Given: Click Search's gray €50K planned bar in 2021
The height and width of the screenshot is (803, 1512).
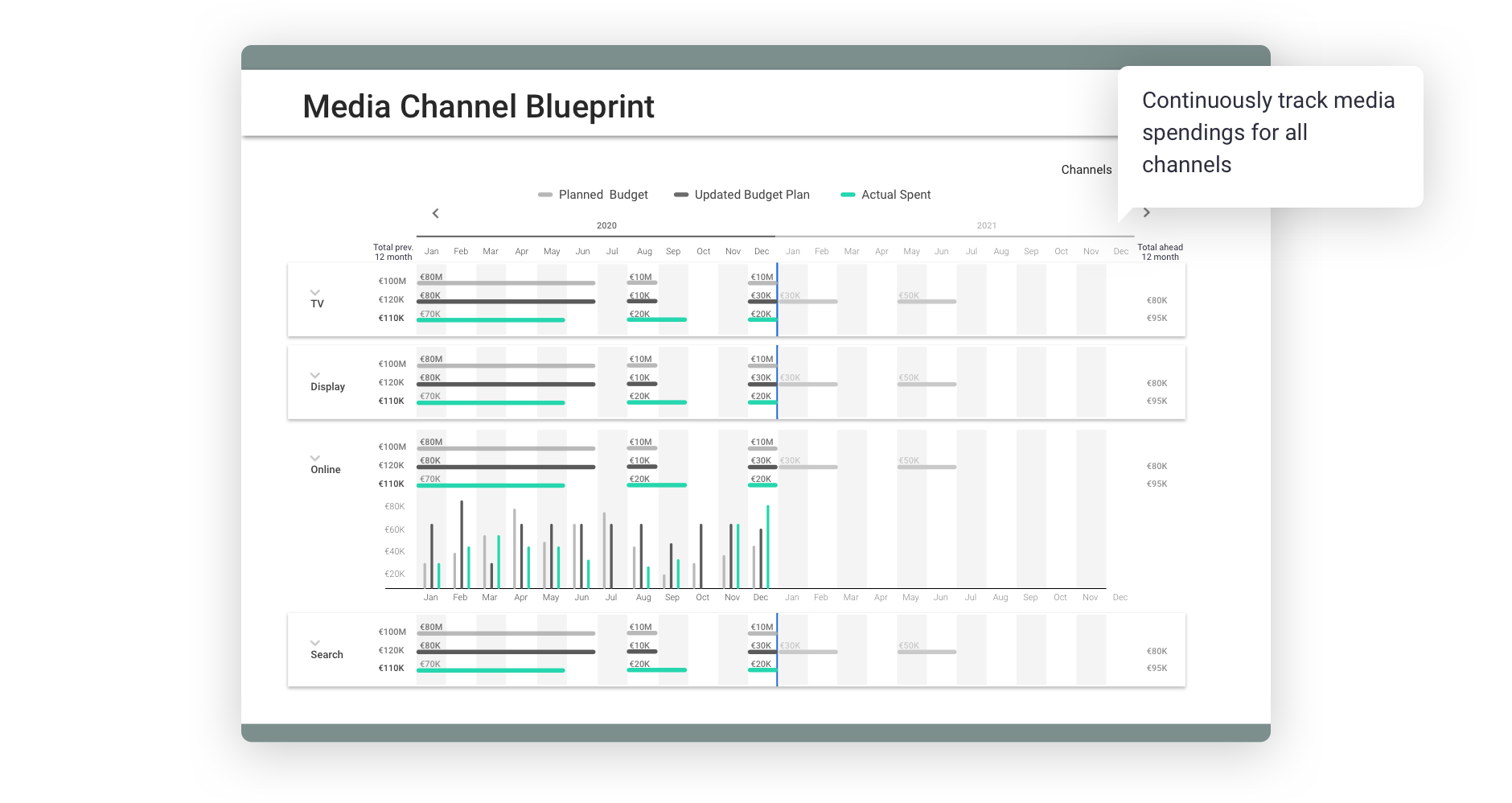Looking at the screenshot, I should (927, 652).
